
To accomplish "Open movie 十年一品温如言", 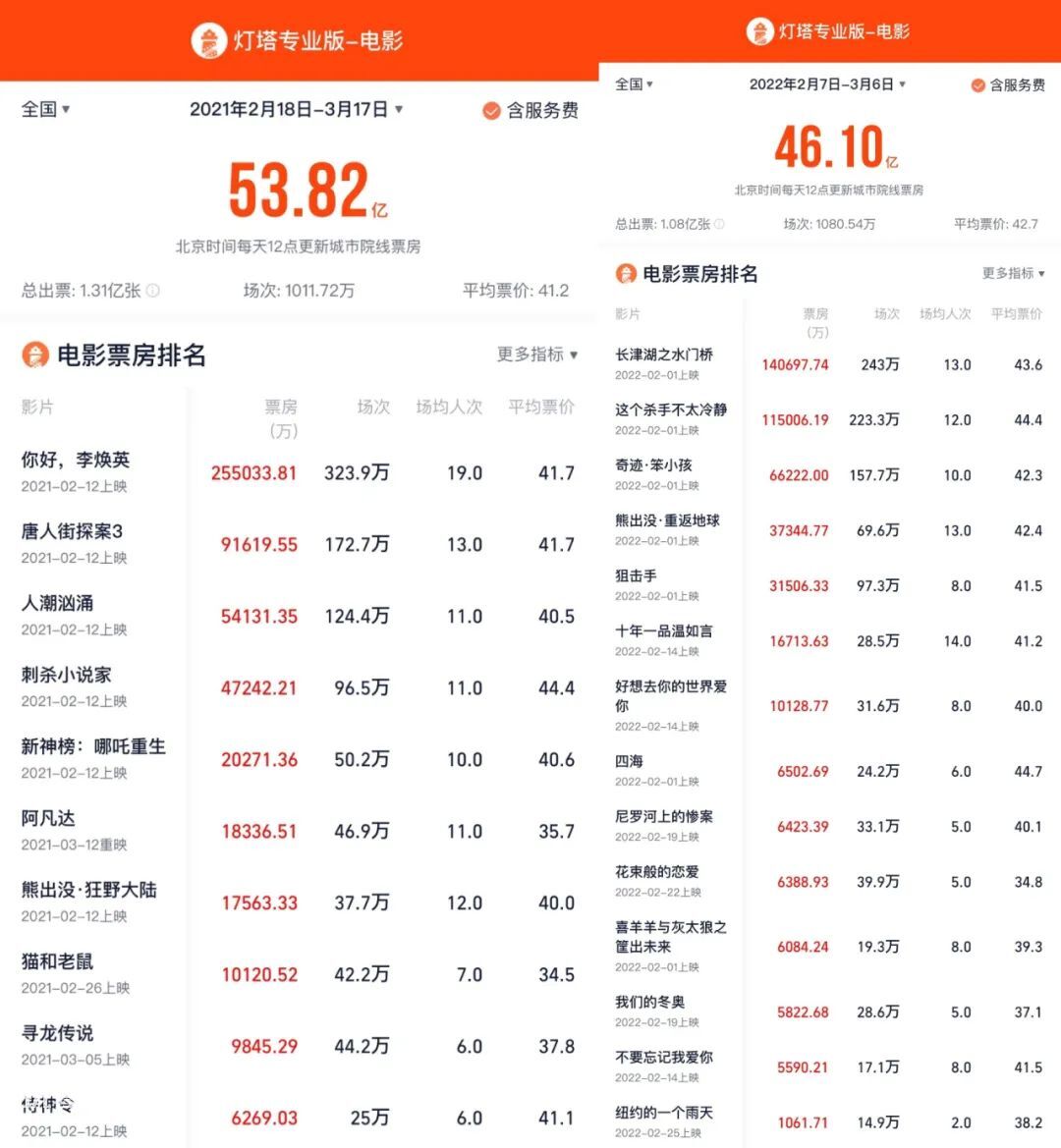I will click(663, 631).
